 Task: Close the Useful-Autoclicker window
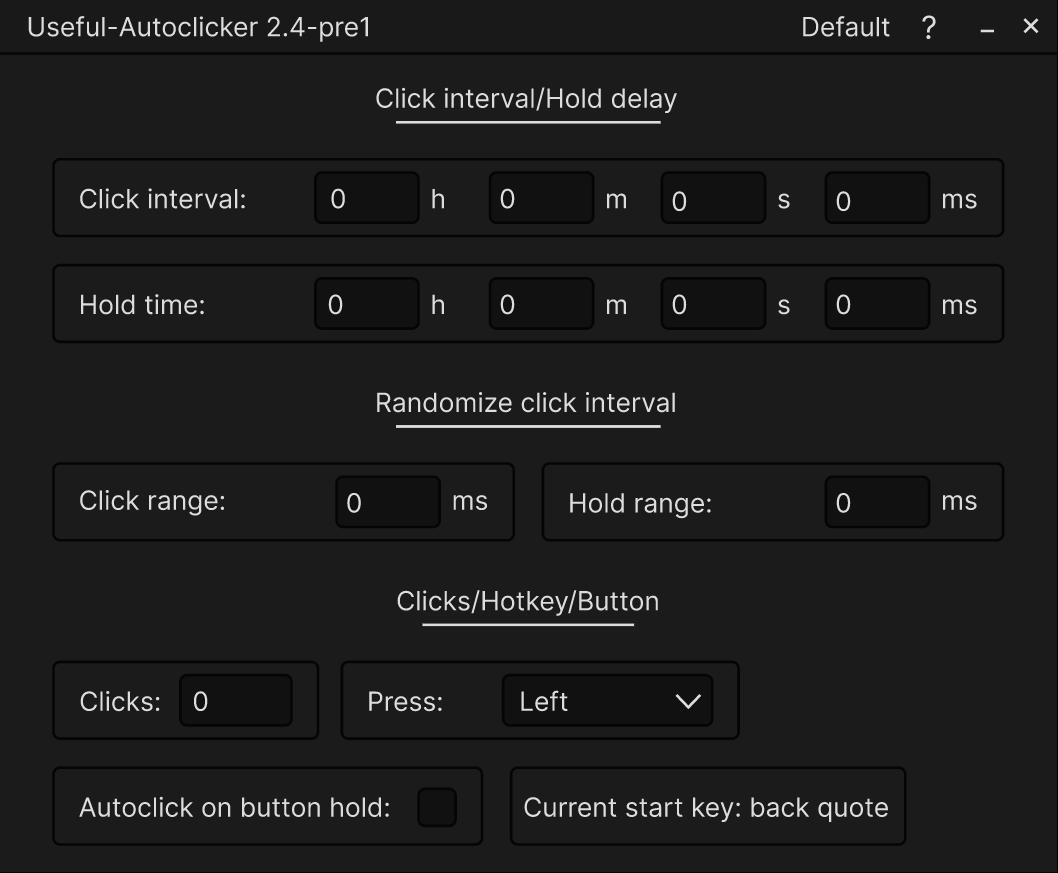point(1030,26)
